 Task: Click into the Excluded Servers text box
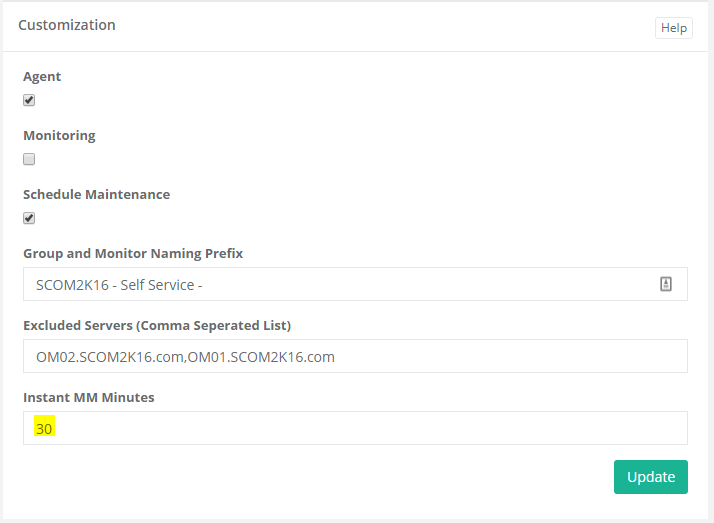(x=355, y=356)
